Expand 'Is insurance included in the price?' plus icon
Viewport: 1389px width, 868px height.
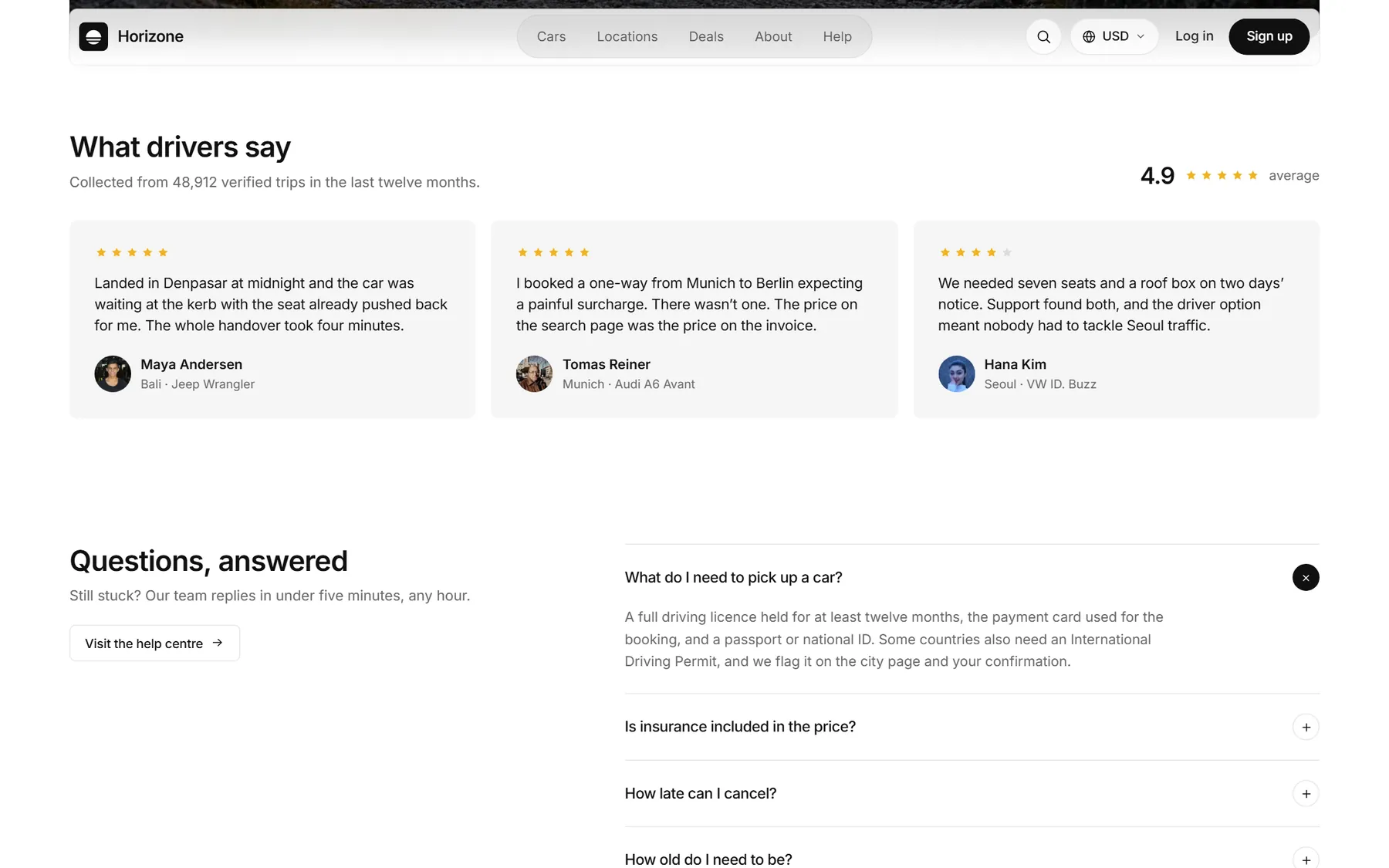(1306, 727)
